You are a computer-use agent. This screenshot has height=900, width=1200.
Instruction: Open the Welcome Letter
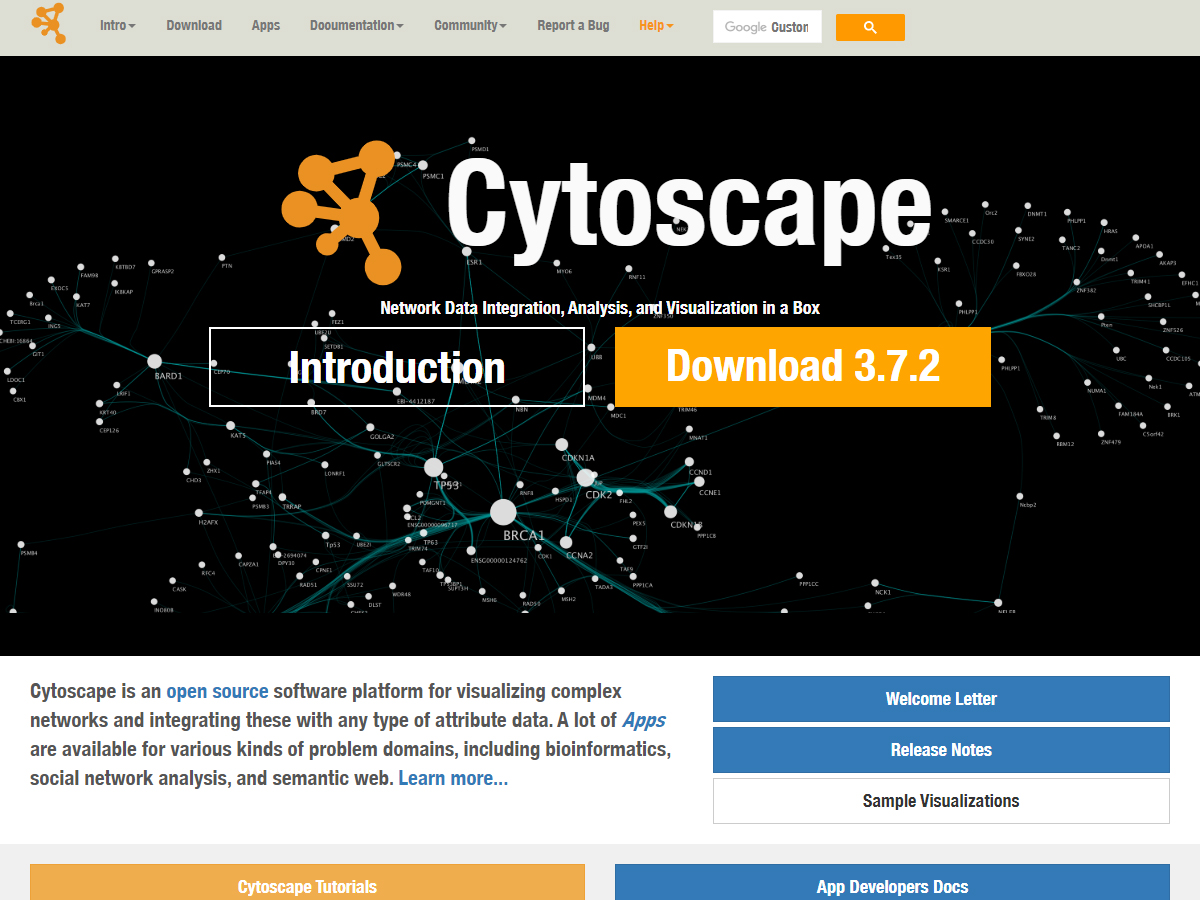[x=940, y=699]
